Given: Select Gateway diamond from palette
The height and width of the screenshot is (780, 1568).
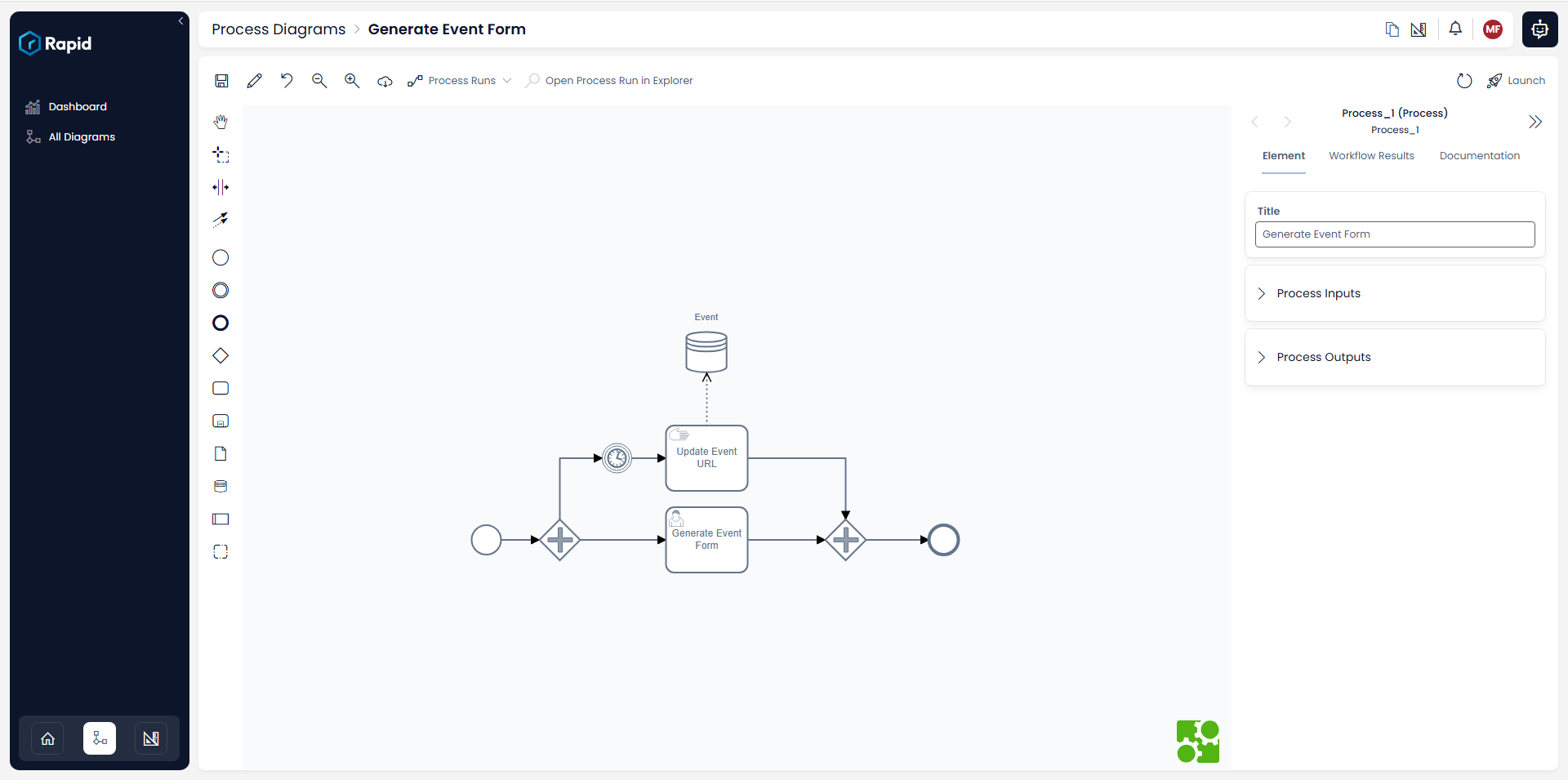Looking at the screenshot, I should click(x=220, y=356).
